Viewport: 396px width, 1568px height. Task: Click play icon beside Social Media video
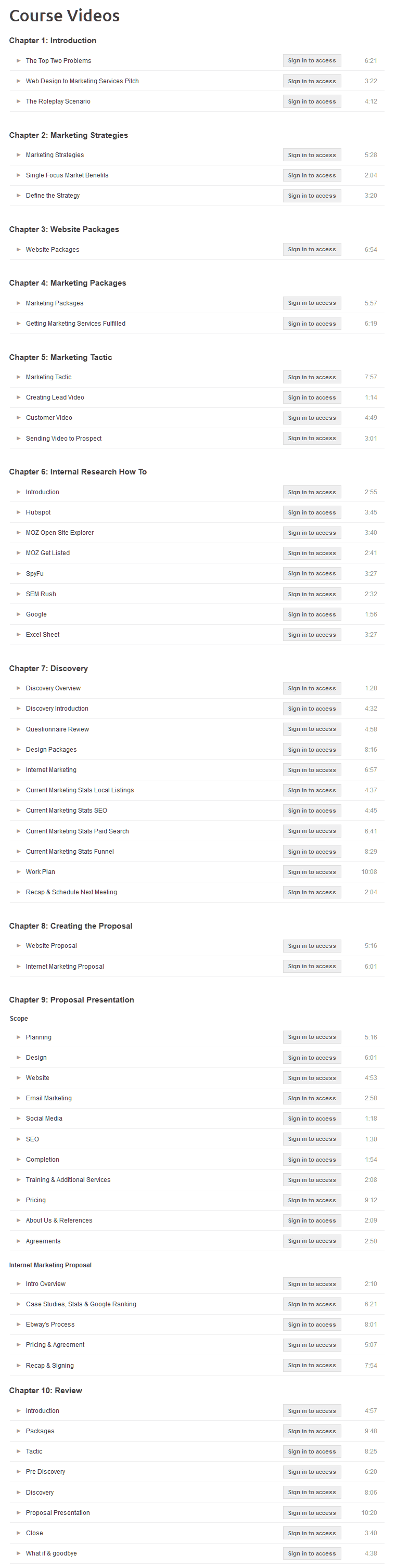pos(18,1118)
